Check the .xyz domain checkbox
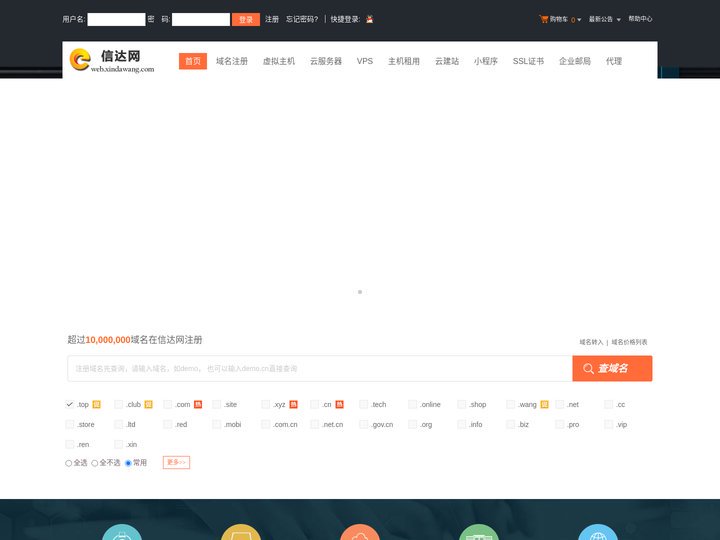The width and height of the screenshot is (720, 540). pos(265,405)
